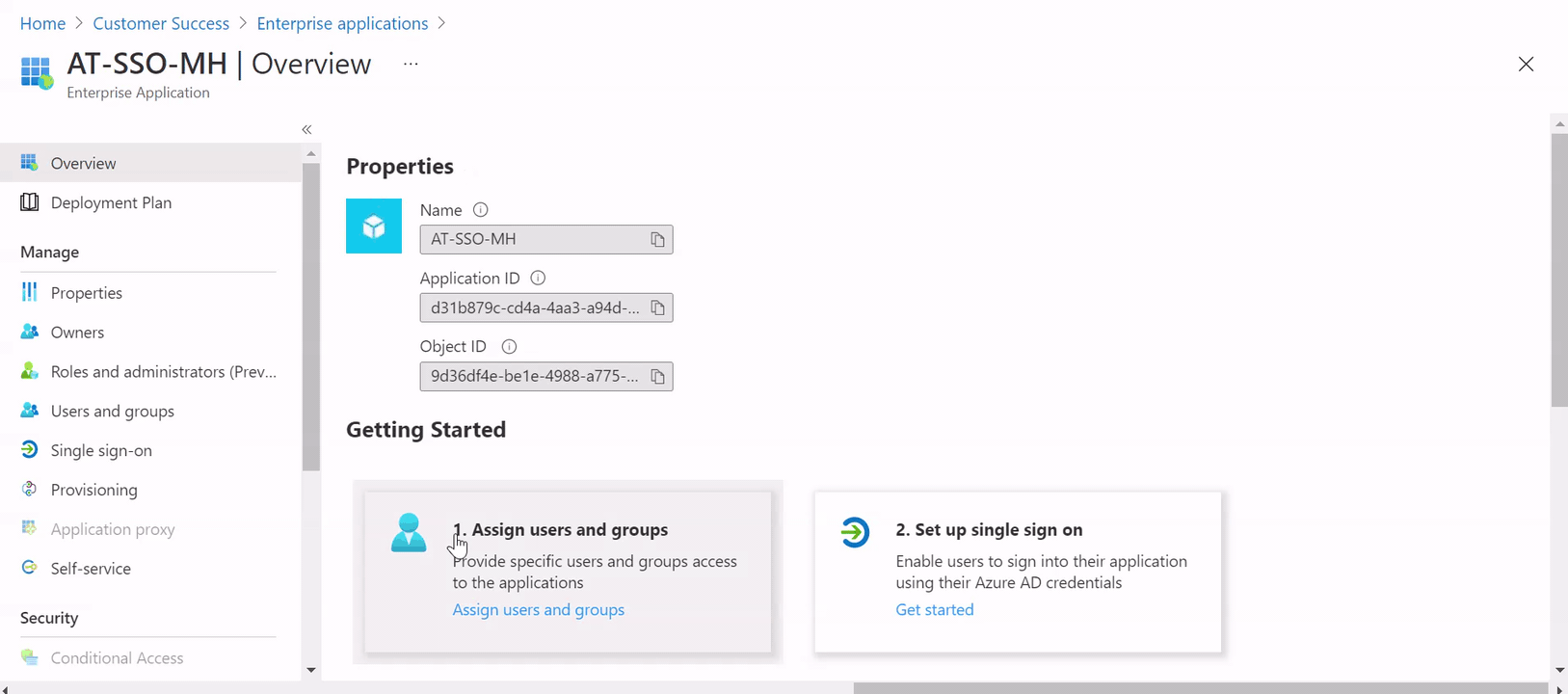Click the 'AT-SSO-MH | Overview' page title
Viewport: 1568px width, 694px height.
pyautogui.click(x=219, y=64)
